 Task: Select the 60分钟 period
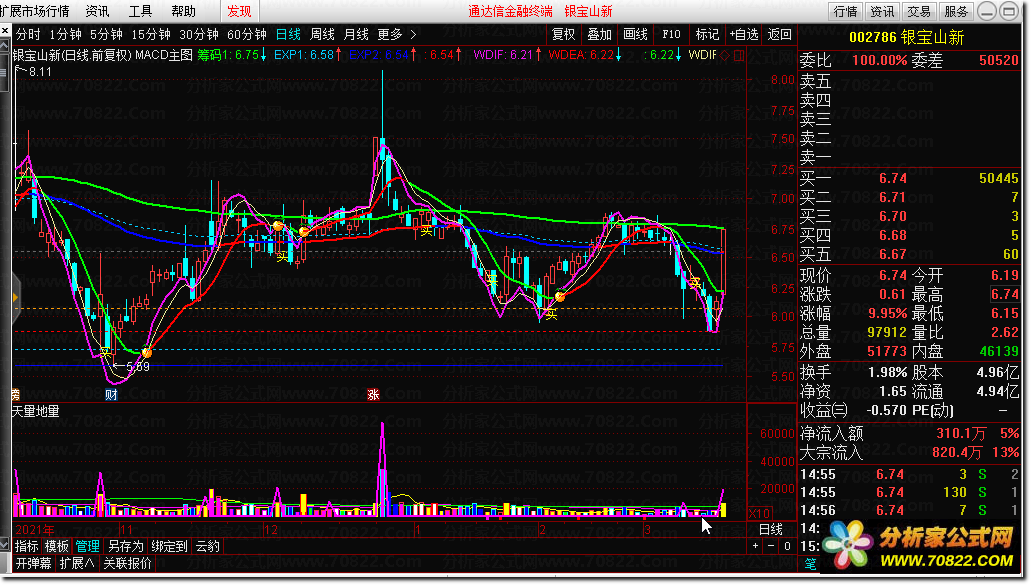pos(247,34)
